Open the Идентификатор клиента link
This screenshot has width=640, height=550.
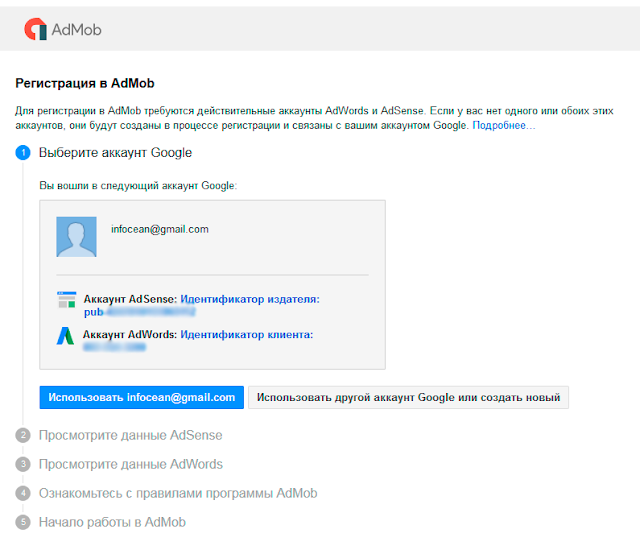(247, 335)
